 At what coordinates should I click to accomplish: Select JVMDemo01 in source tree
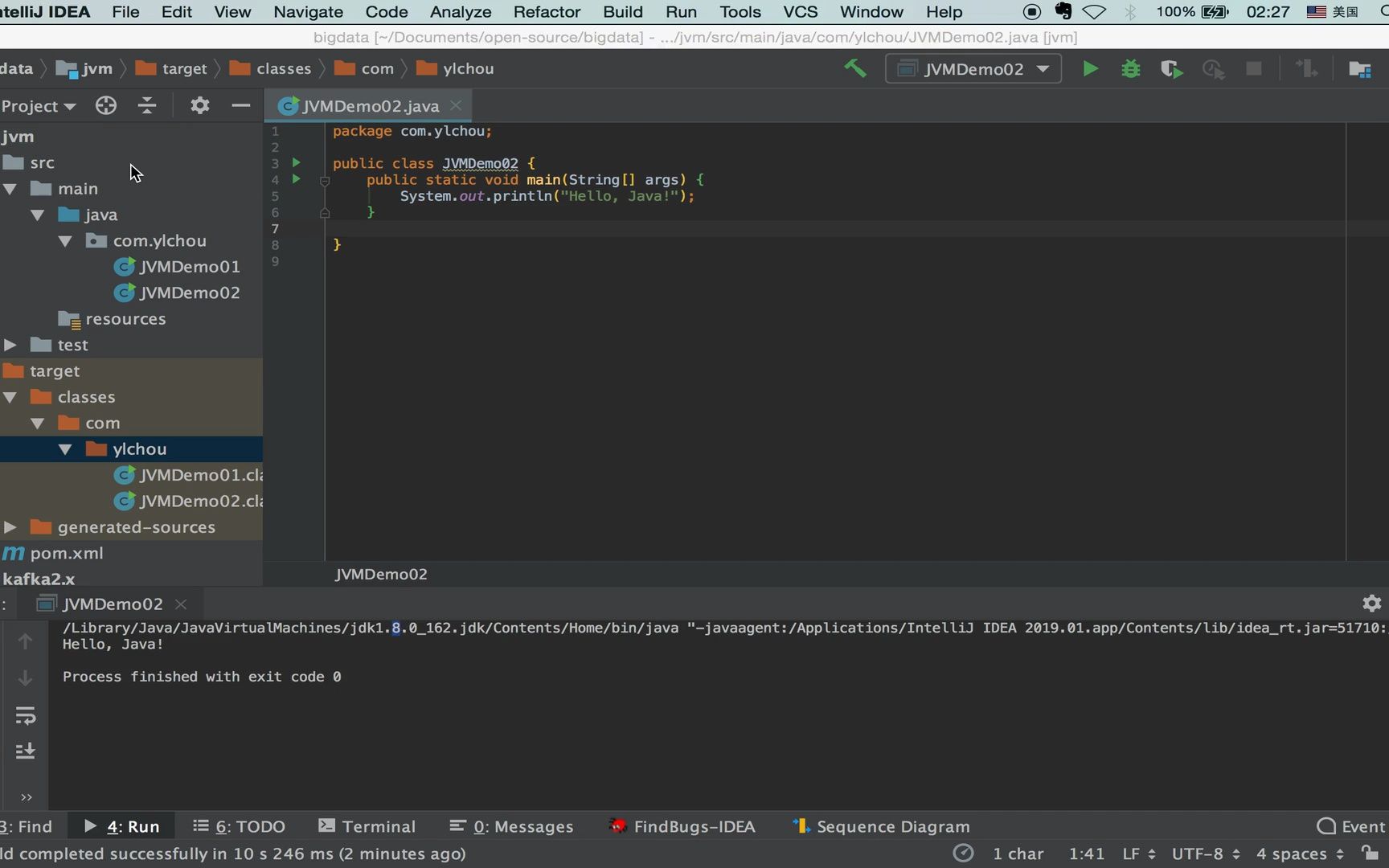(177, 267)
